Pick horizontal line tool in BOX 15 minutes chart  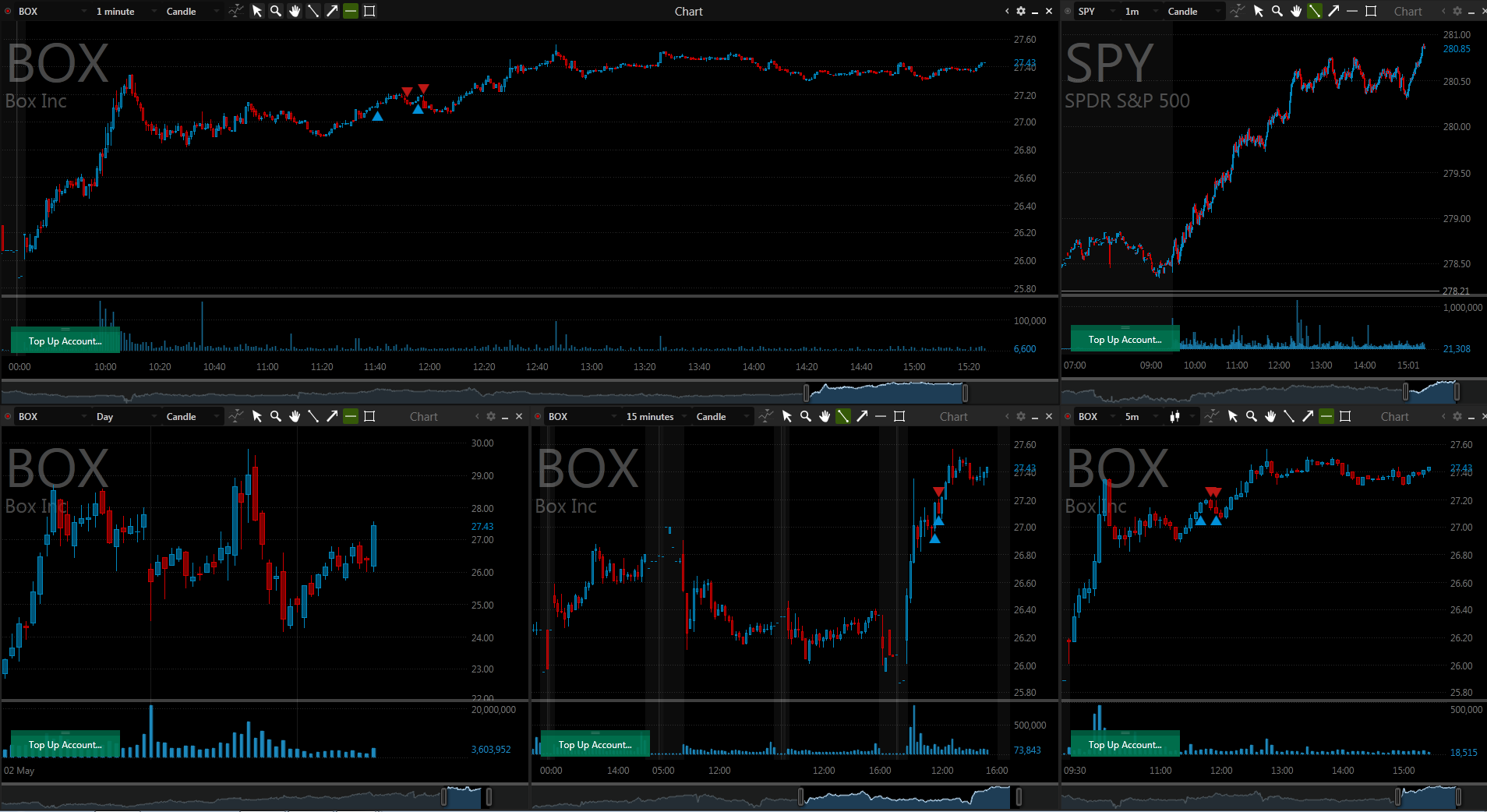(881, 416)
